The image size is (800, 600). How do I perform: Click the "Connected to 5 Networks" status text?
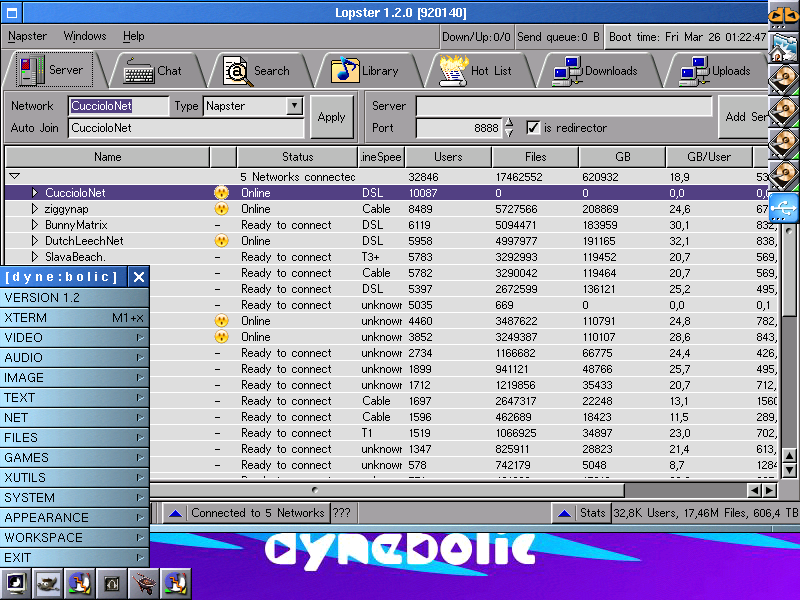(258, 513)
